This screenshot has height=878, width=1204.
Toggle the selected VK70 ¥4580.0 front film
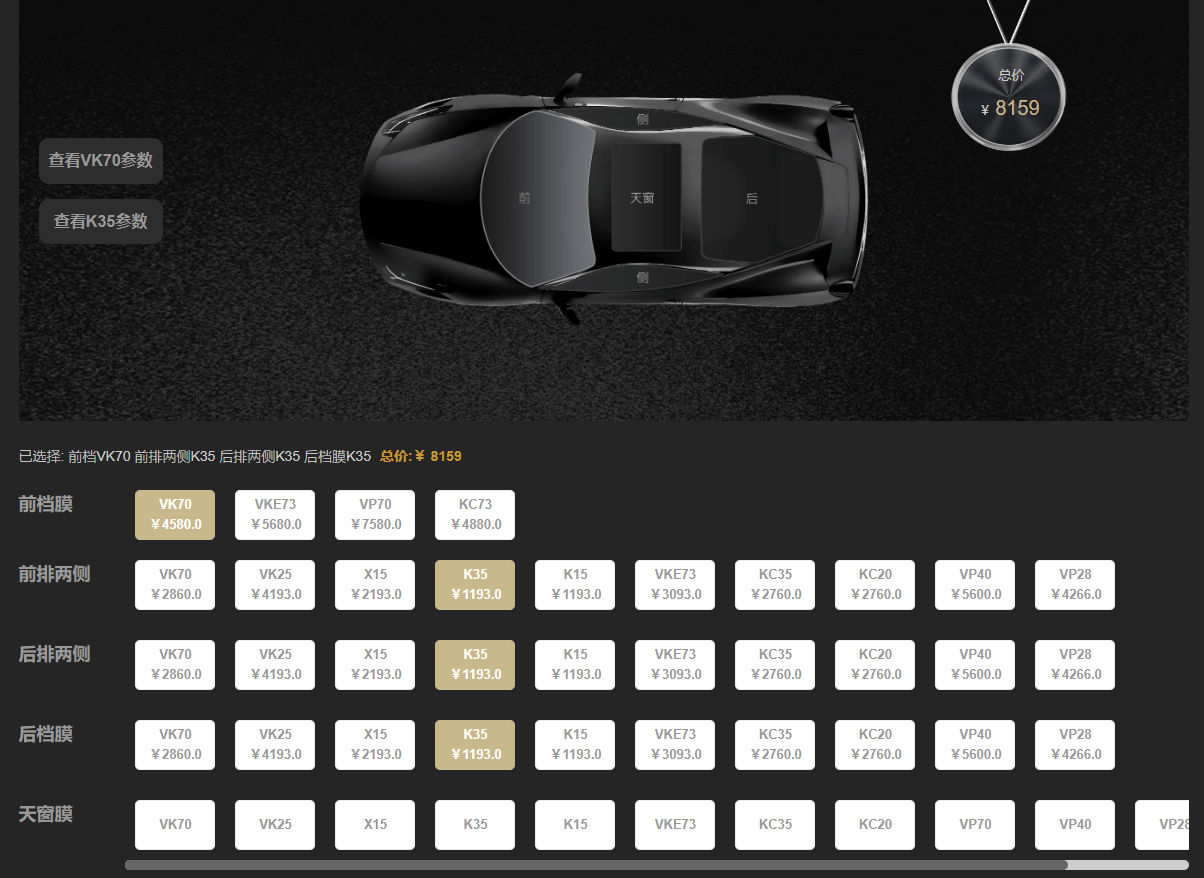pos(175,515)
